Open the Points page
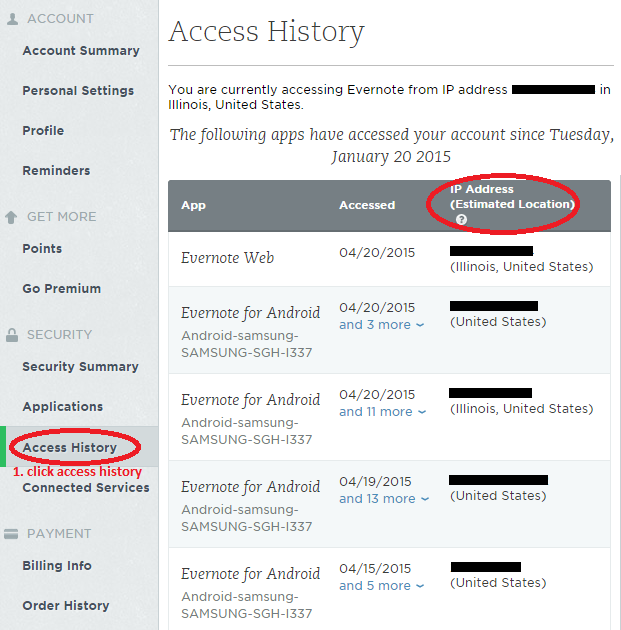The height and width of the screenshot is (630, 621). point(42,249)
